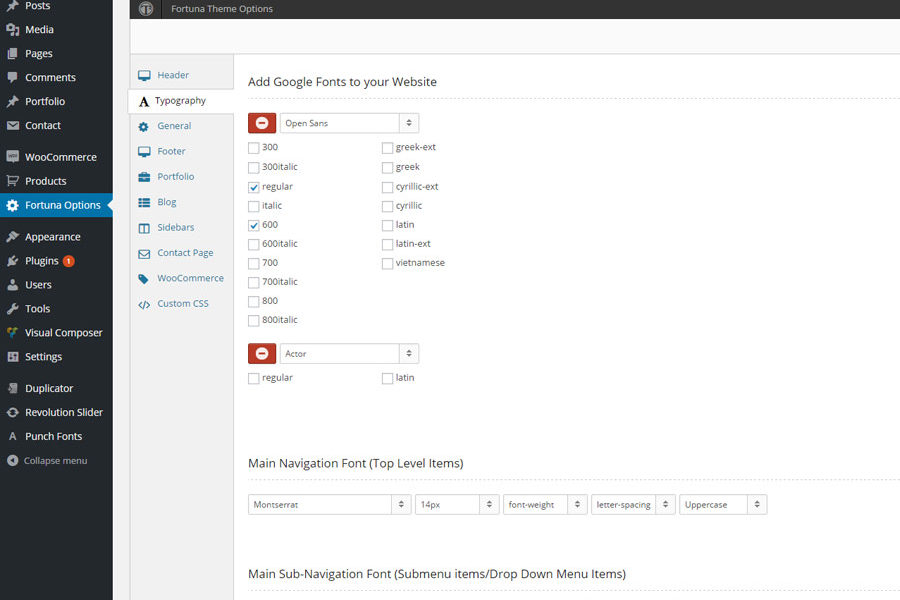The height and width of the screenshot is (600, 900).
Task: Click the Custom CSS code icon
Action: (144, 304)
